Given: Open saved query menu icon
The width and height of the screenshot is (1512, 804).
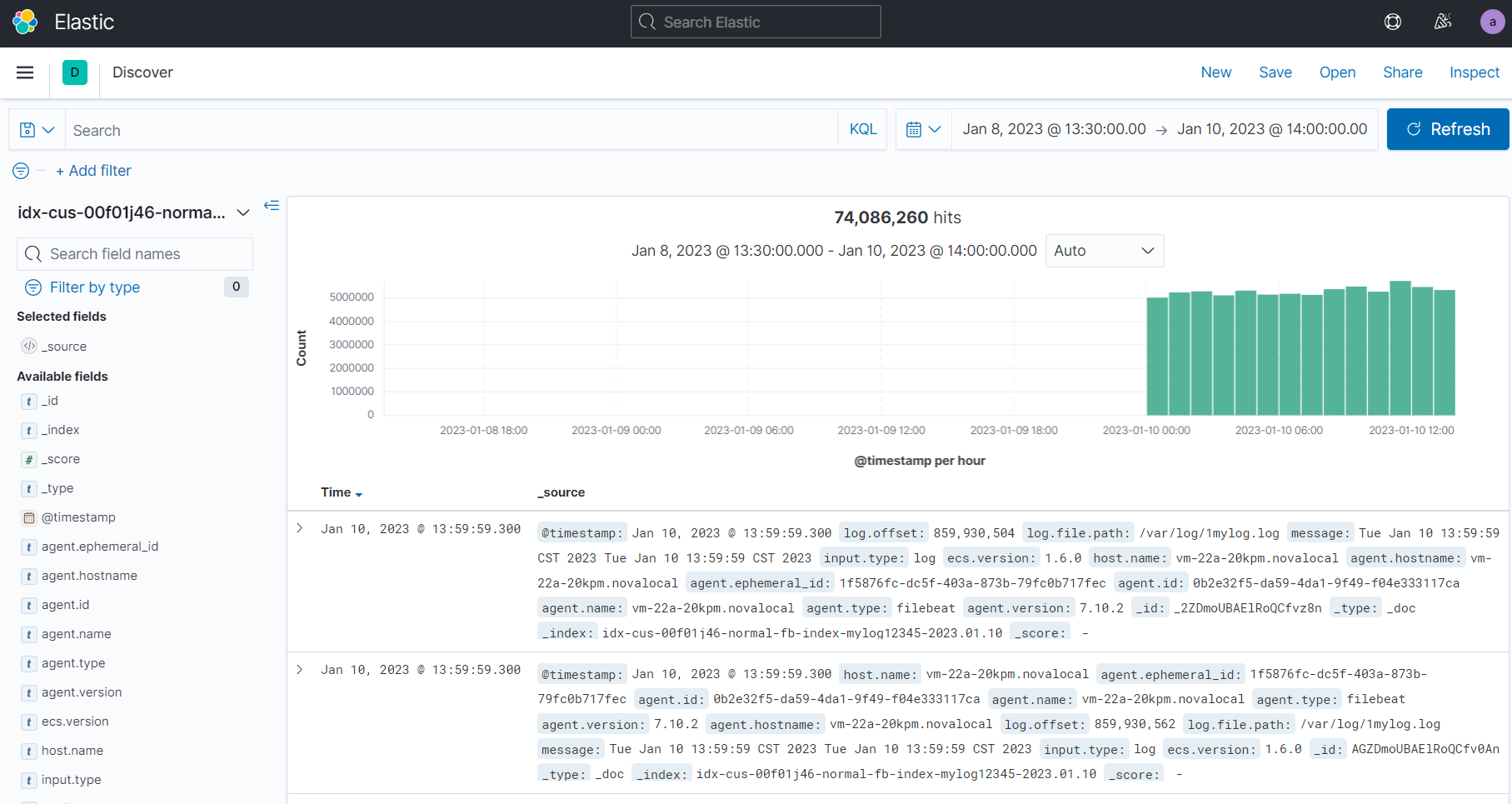Looking at the screenshot, I should 37,130.
